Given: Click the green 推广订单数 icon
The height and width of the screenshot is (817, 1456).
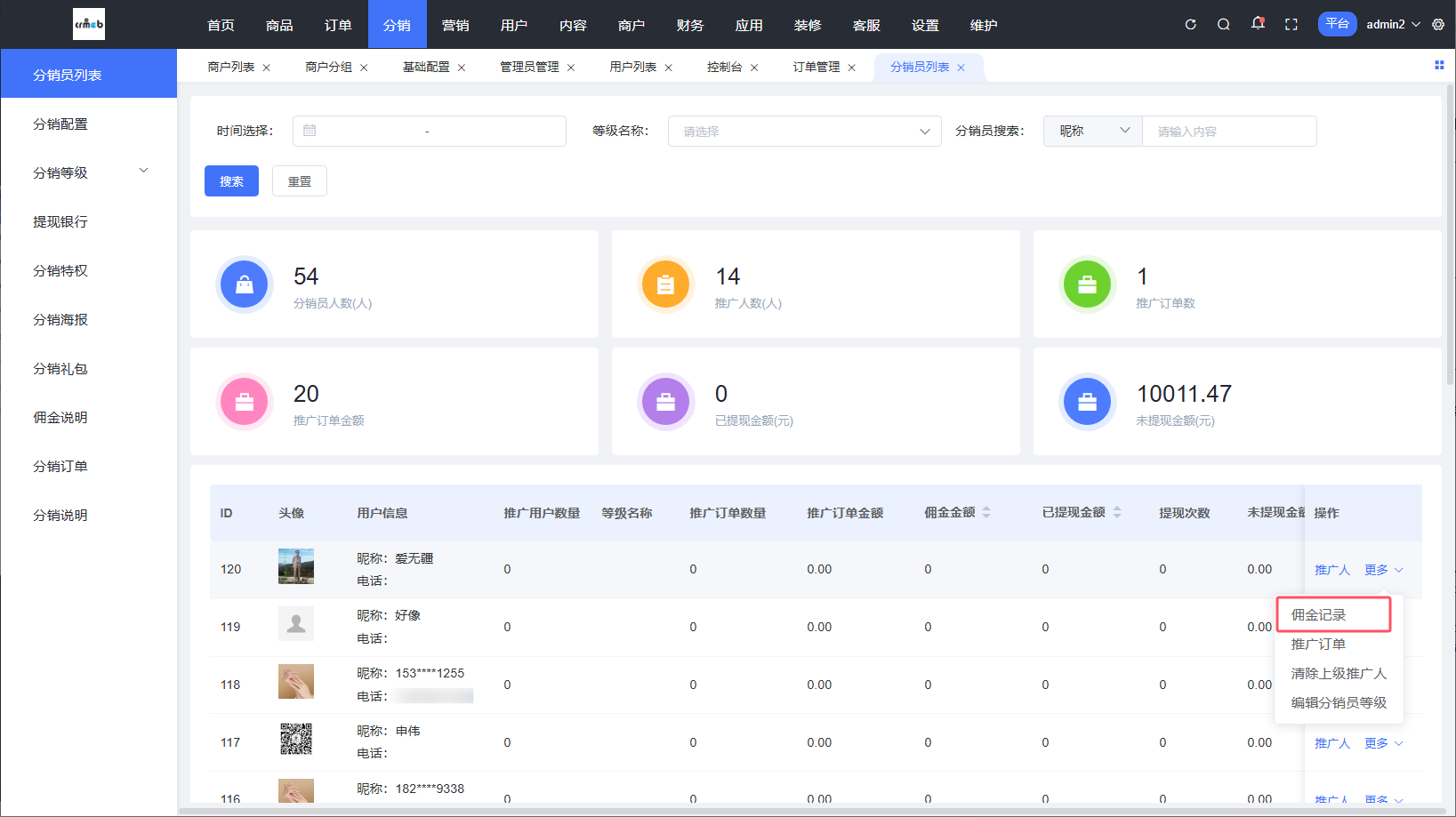Looking at the screenshot, I should (x=1087, y=284).
